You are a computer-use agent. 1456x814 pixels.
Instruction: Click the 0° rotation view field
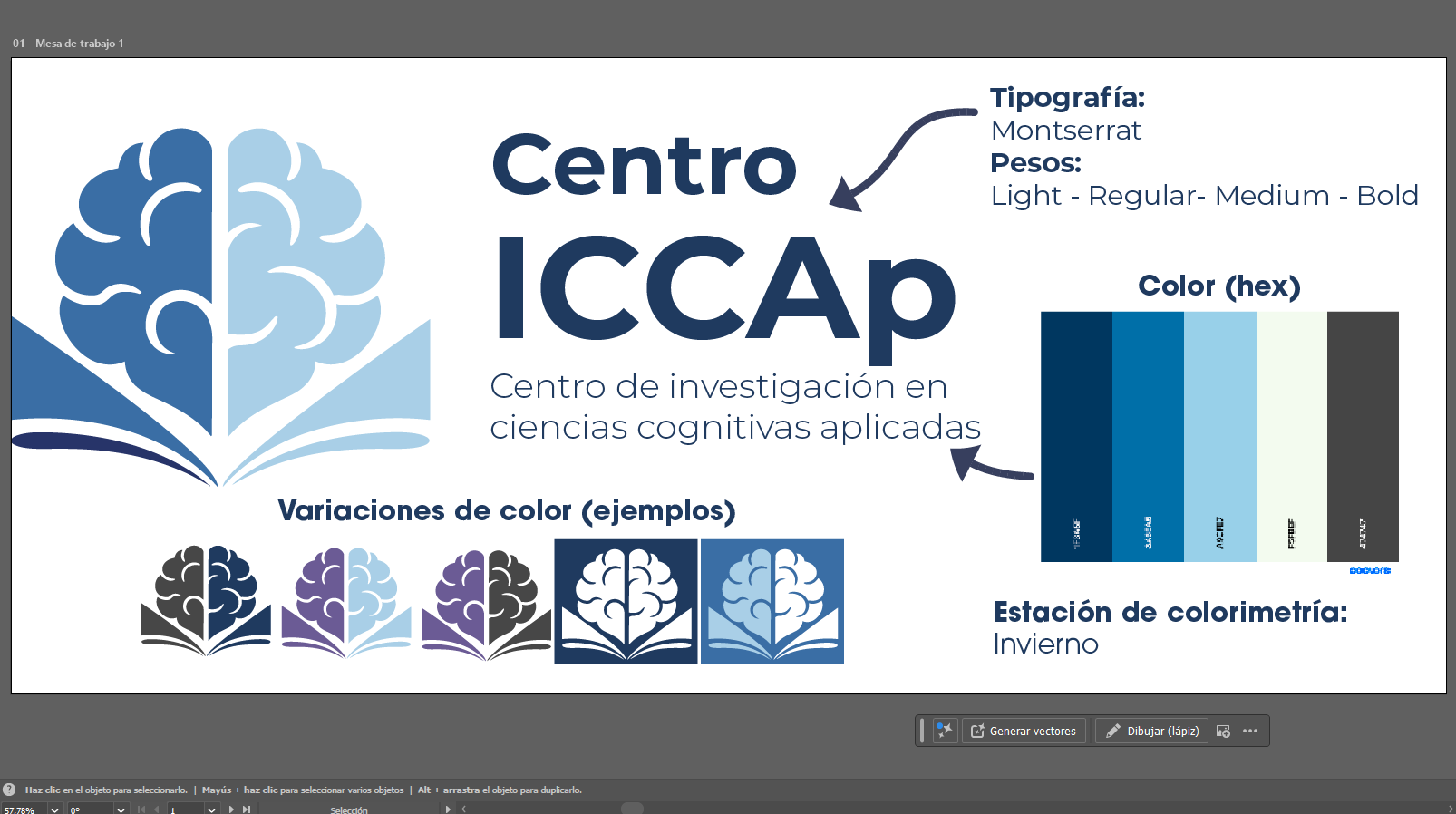pos(91,809)
